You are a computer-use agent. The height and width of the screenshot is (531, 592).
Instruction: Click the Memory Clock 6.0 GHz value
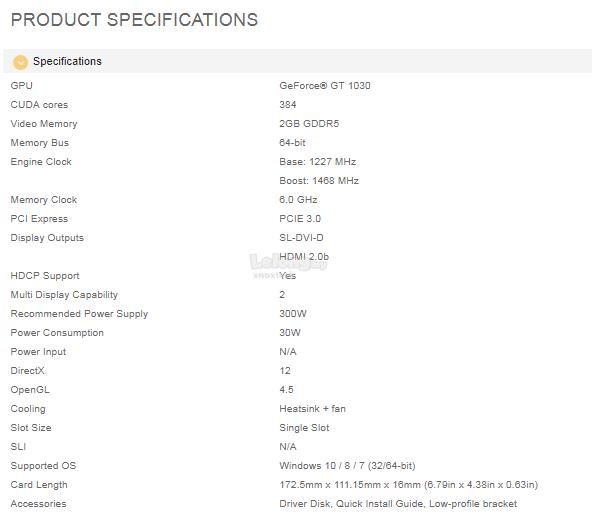(x=298, y=200)
